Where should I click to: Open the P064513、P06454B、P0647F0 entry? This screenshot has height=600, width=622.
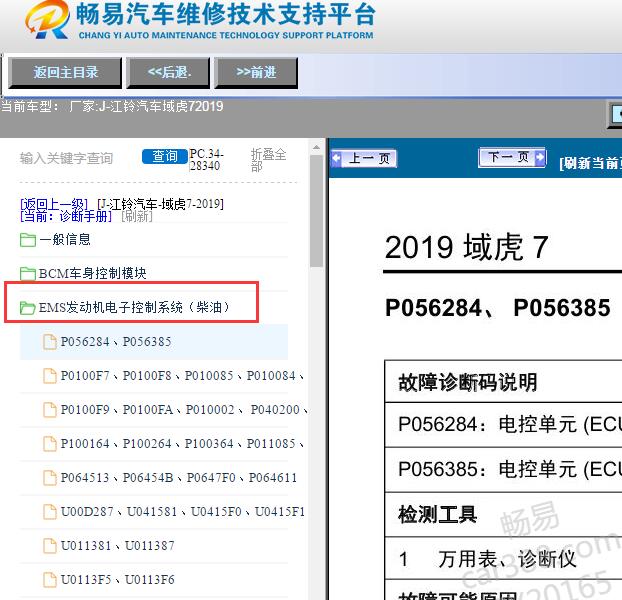(x=179, y=478)
